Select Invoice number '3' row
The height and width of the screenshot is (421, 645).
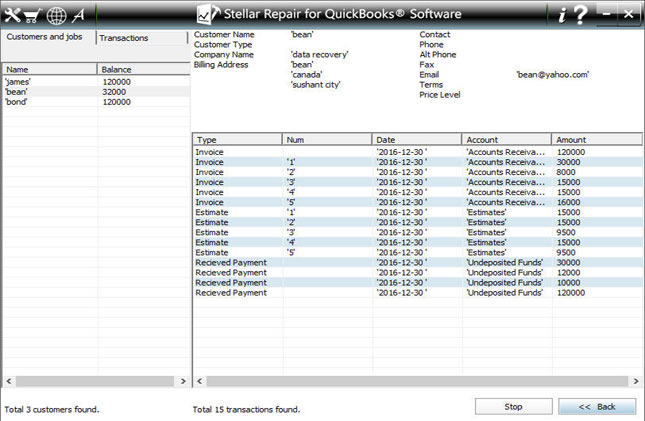point(417,182)
